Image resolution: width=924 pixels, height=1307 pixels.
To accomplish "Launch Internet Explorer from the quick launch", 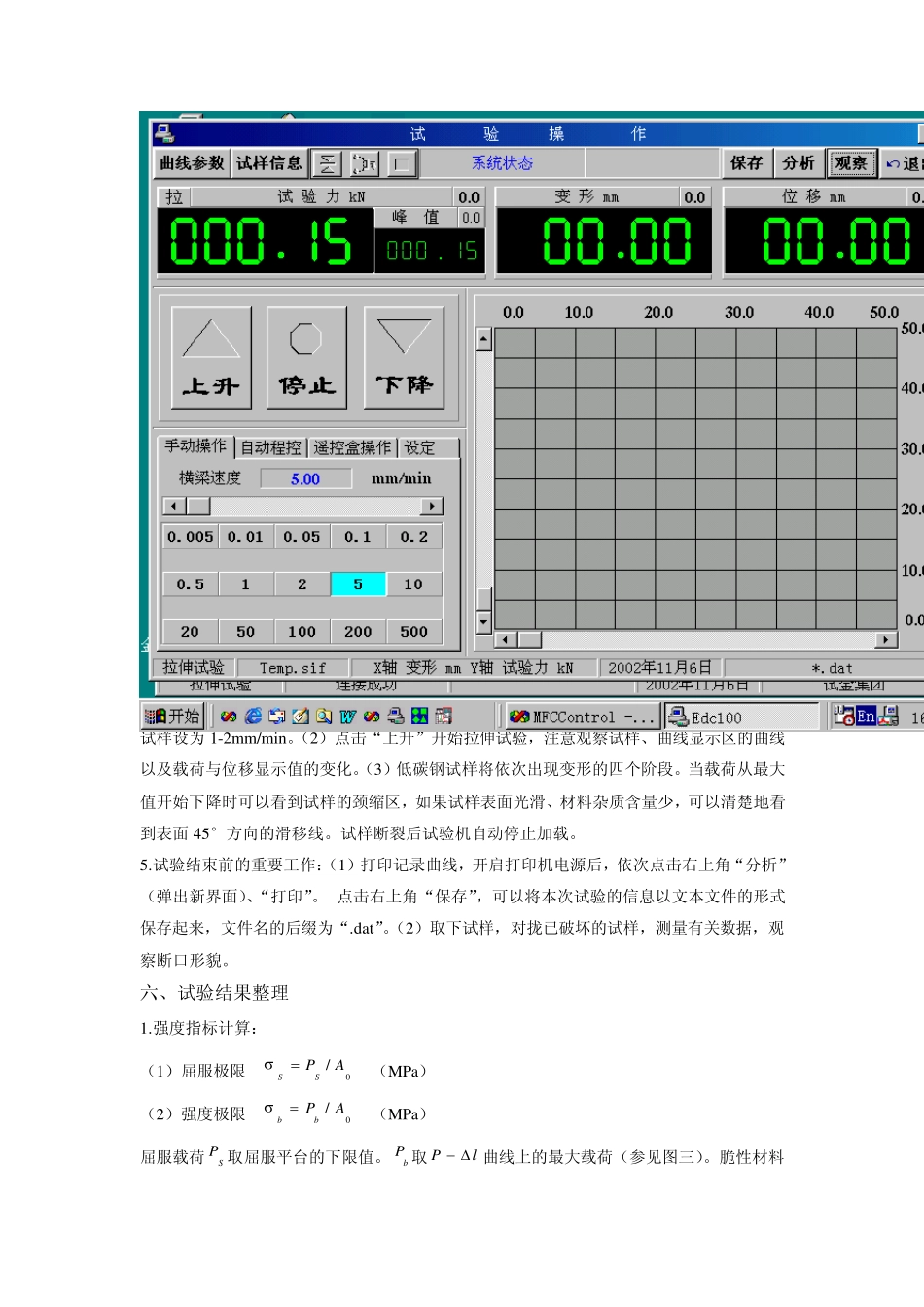I will click(x=253, y=716).
